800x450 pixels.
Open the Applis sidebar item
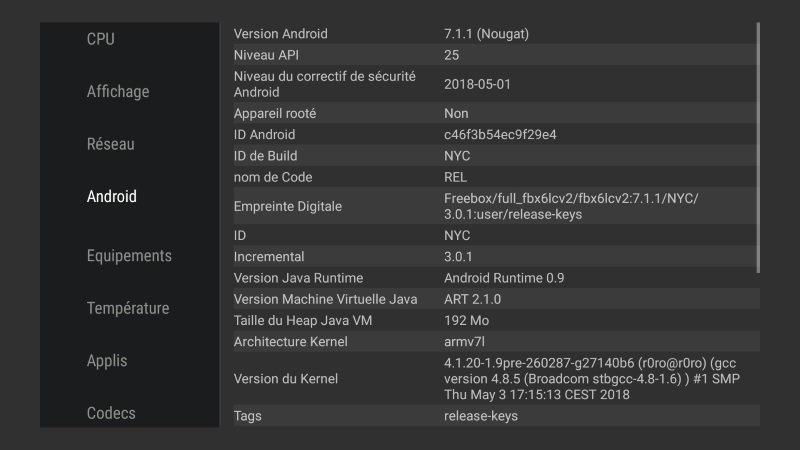tap(107, 361)
